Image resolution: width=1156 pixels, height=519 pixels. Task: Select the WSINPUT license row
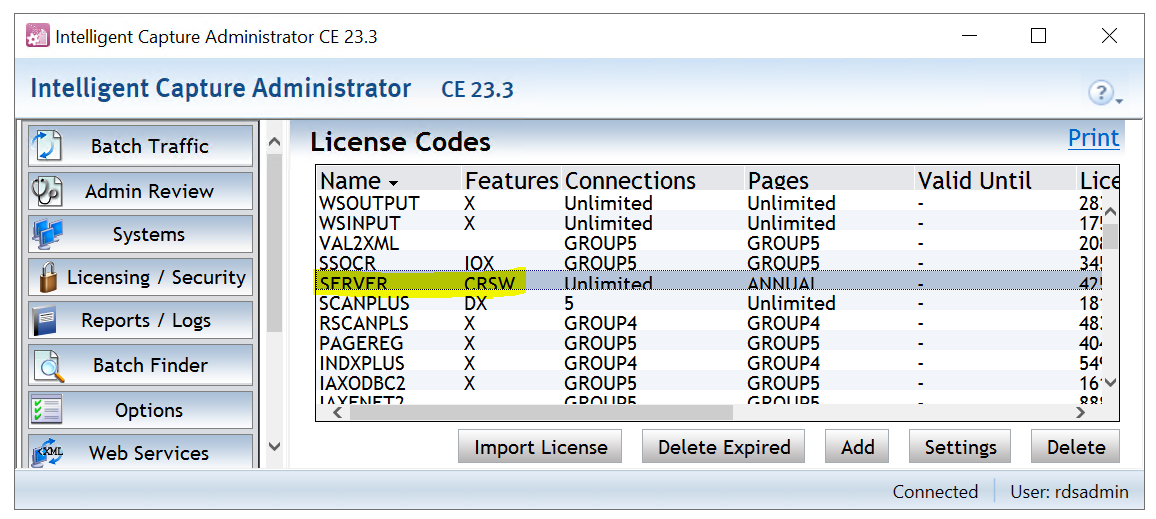709,223
